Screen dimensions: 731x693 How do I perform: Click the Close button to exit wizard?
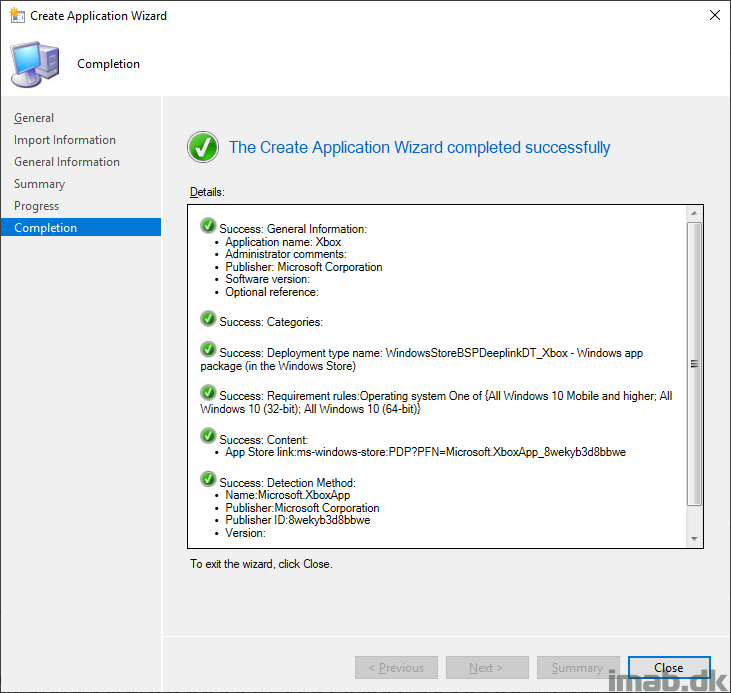coord(669,667)
